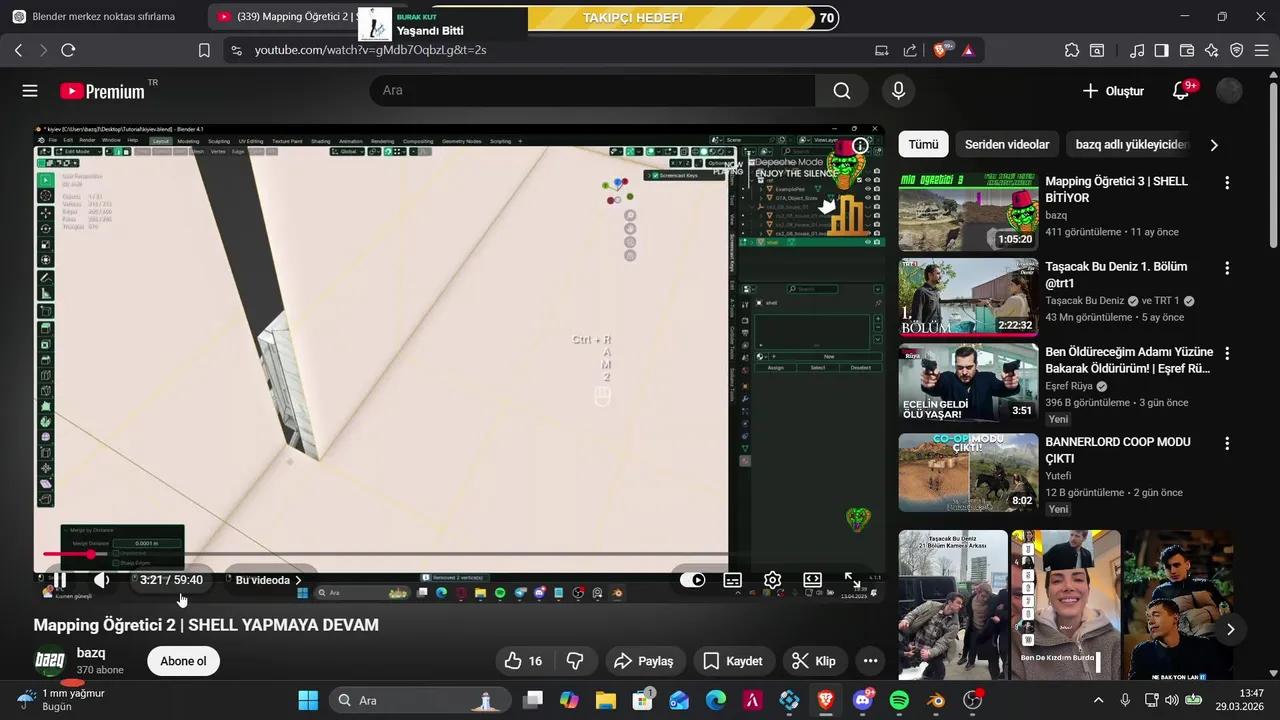This screenshot has width=1280, height=720.
Task: Click the YouTube search magnifier button
Action: pos(842,91)
